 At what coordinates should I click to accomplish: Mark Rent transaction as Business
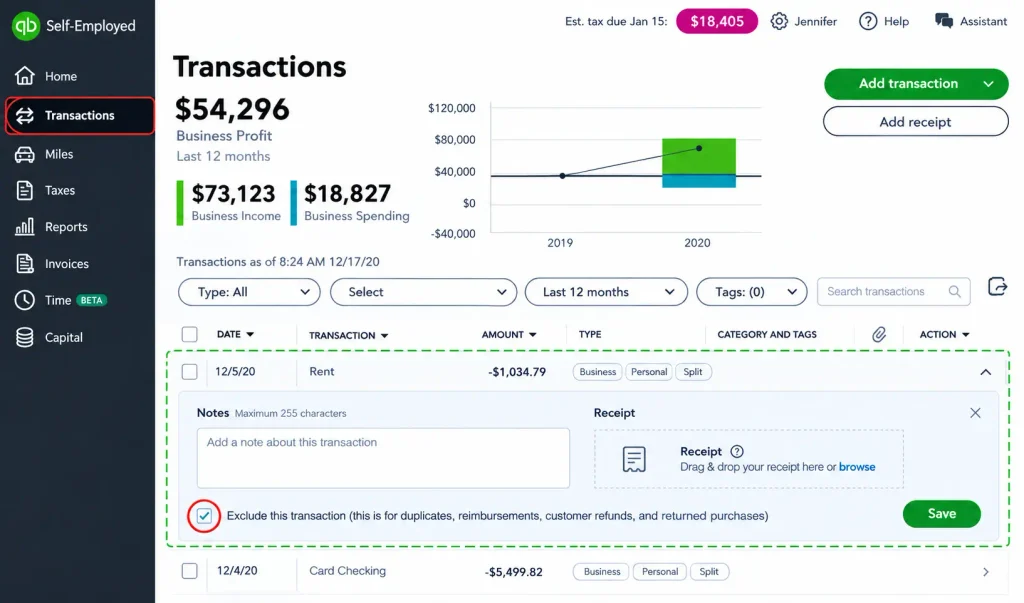click(598, 372)
